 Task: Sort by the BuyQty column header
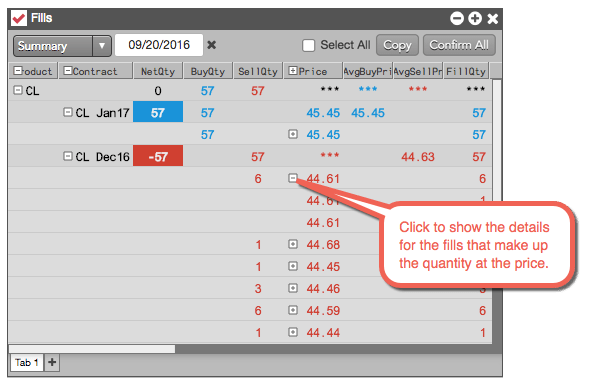(208, 71)
